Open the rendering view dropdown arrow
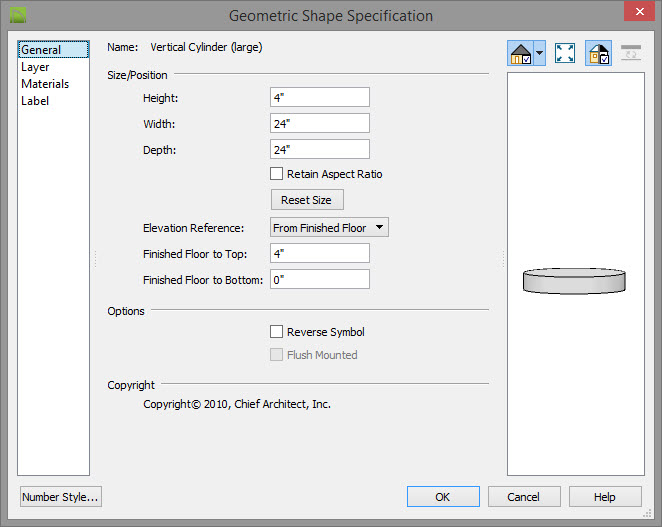Image resolution: width=662 pixels, height=527 pixels. pos(540,53)
